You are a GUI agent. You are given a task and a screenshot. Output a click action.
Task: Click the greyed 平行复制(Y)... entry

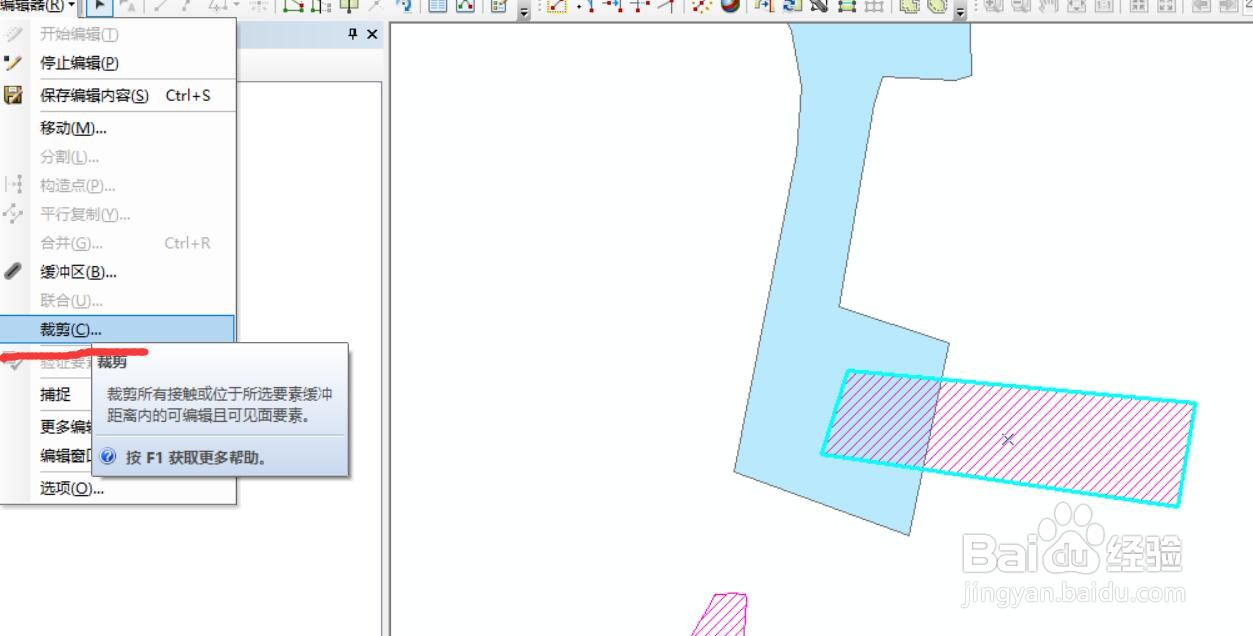pos(118,214)
